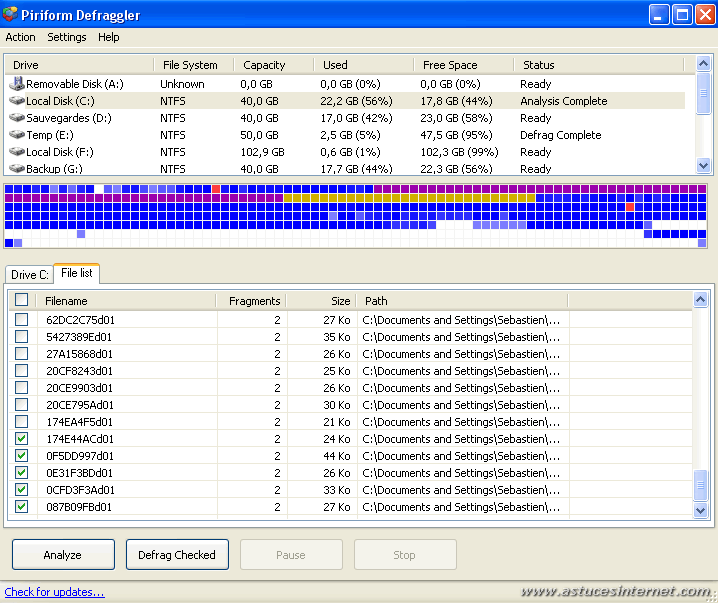Image resolution: width=718 pixels, height=603 pixels.
Task: Sort file list by Path column header
Action: point(462,301)
